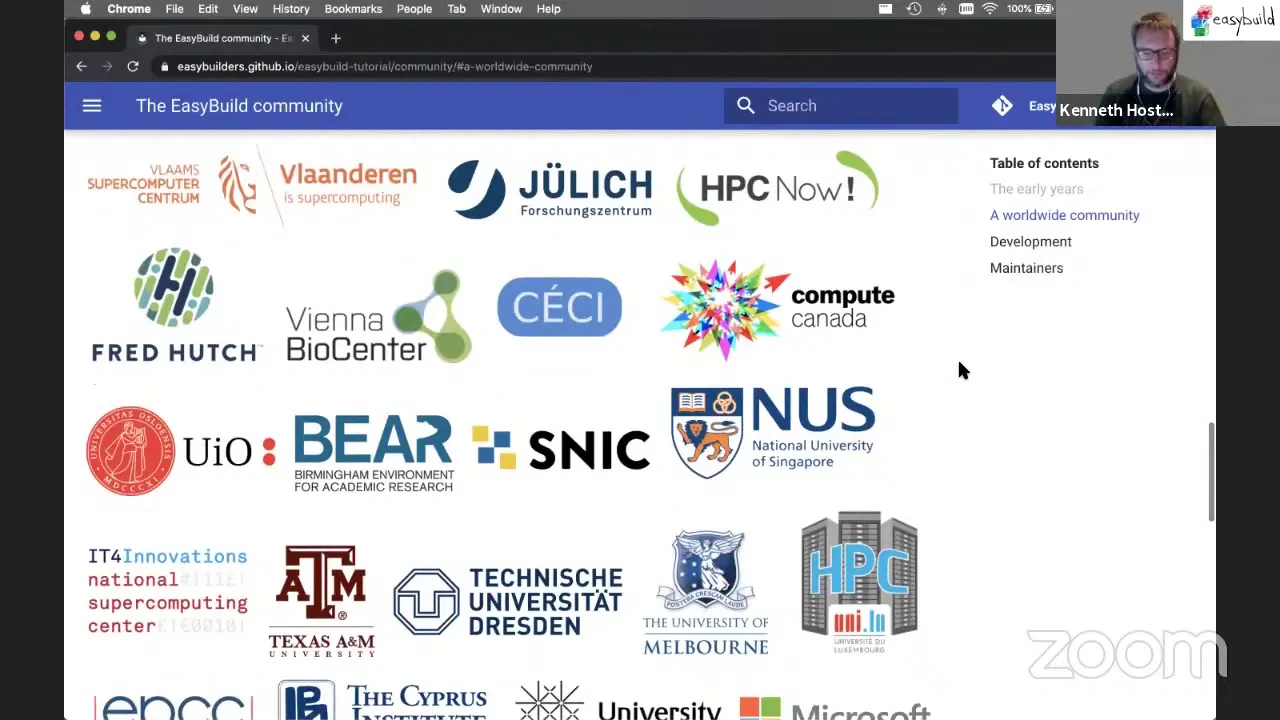Click the HPC Now! logo

tap(777, 188)
